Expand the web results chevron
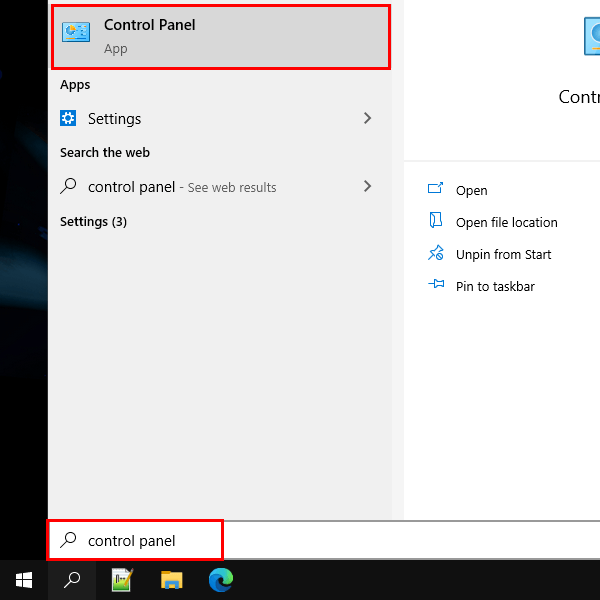The width and height of the screenshot is (600, 600). tap(367, 187)
